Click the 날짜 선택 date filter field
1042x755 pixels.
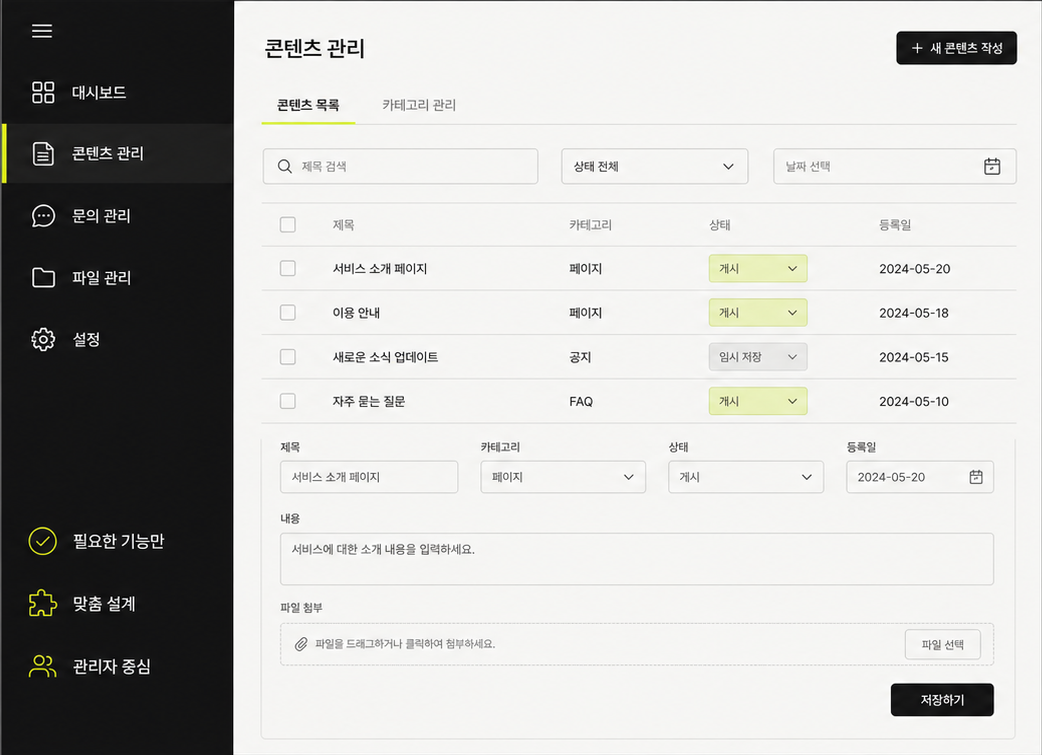tap(895, 166)
